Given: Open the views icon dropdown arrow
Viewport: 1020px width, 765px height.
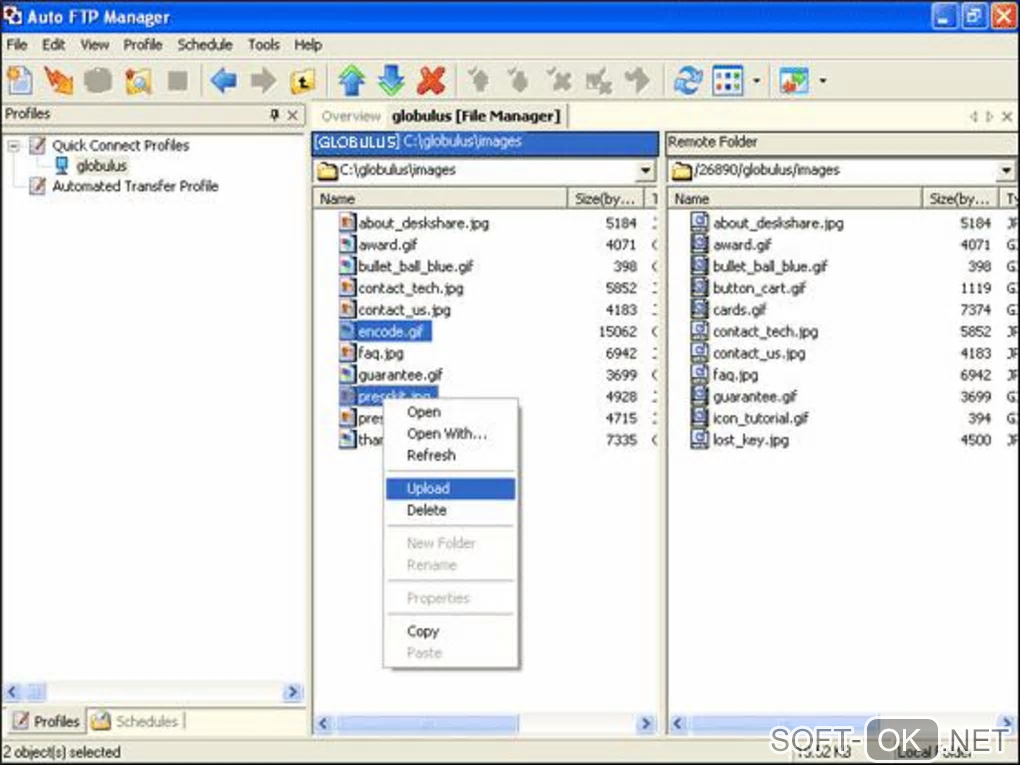Looking at the screenshot, I should click(756, 81).
